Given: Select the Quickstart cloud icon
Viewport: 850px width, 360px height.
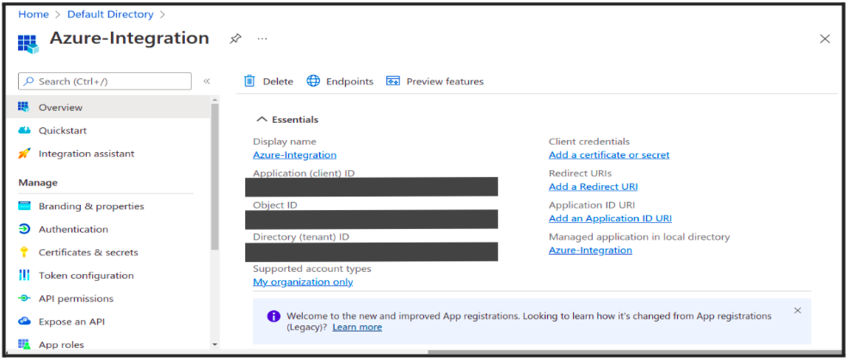Looking at the screenshot, I should [x=24, y=131].
